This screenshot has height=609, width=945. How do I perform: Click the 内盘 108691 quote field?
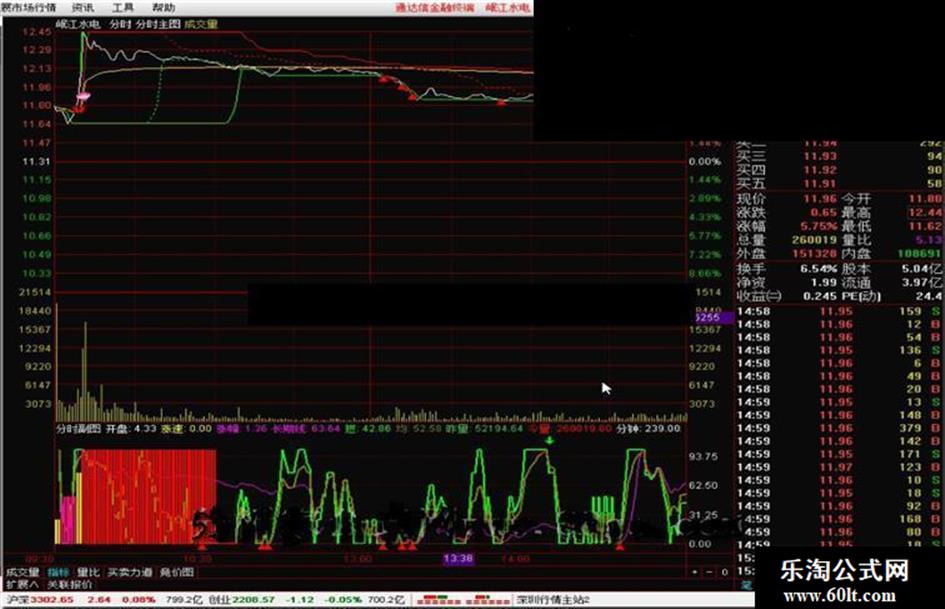(x=892, y=254)
